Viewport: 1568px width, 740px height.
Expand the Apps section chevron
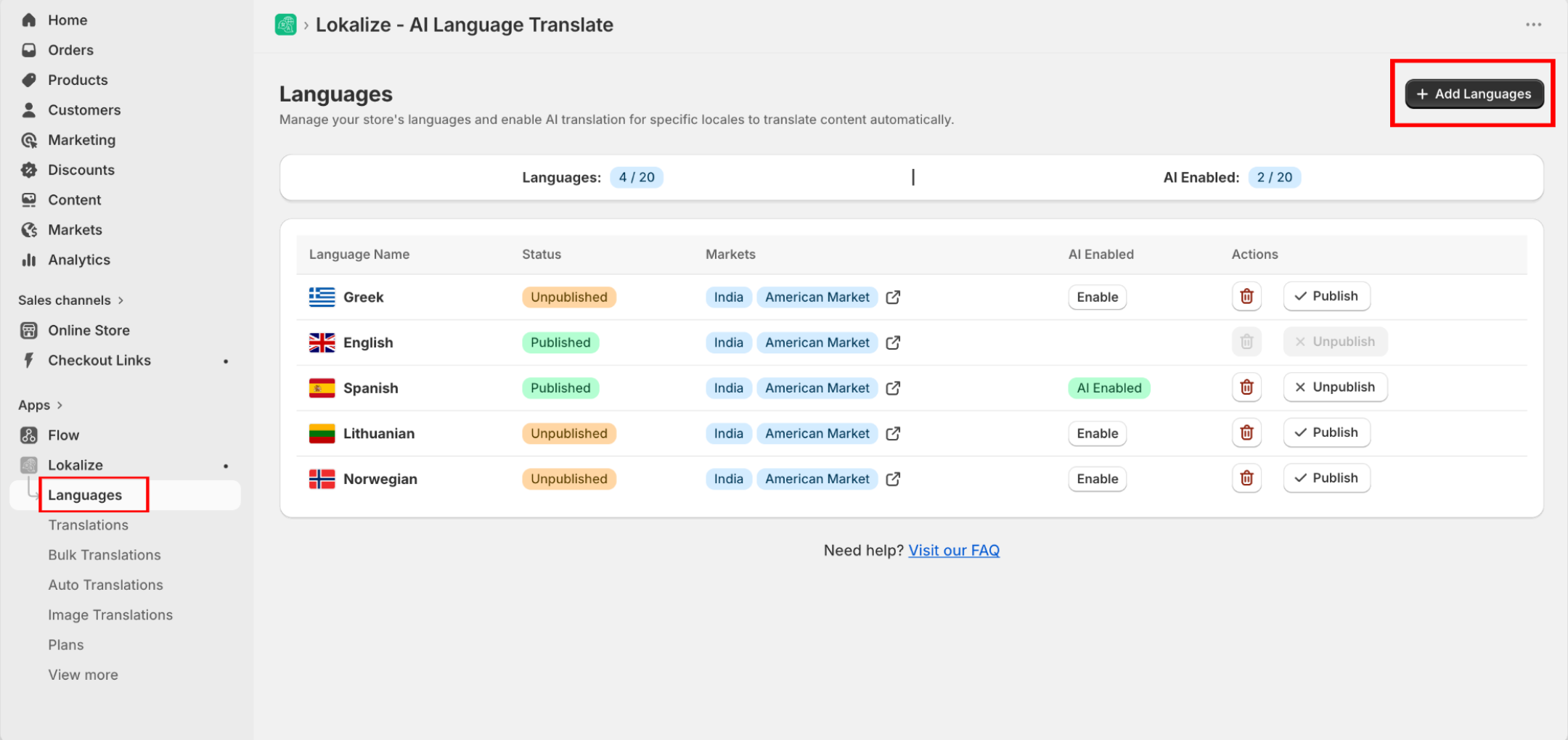coord(60,406)
